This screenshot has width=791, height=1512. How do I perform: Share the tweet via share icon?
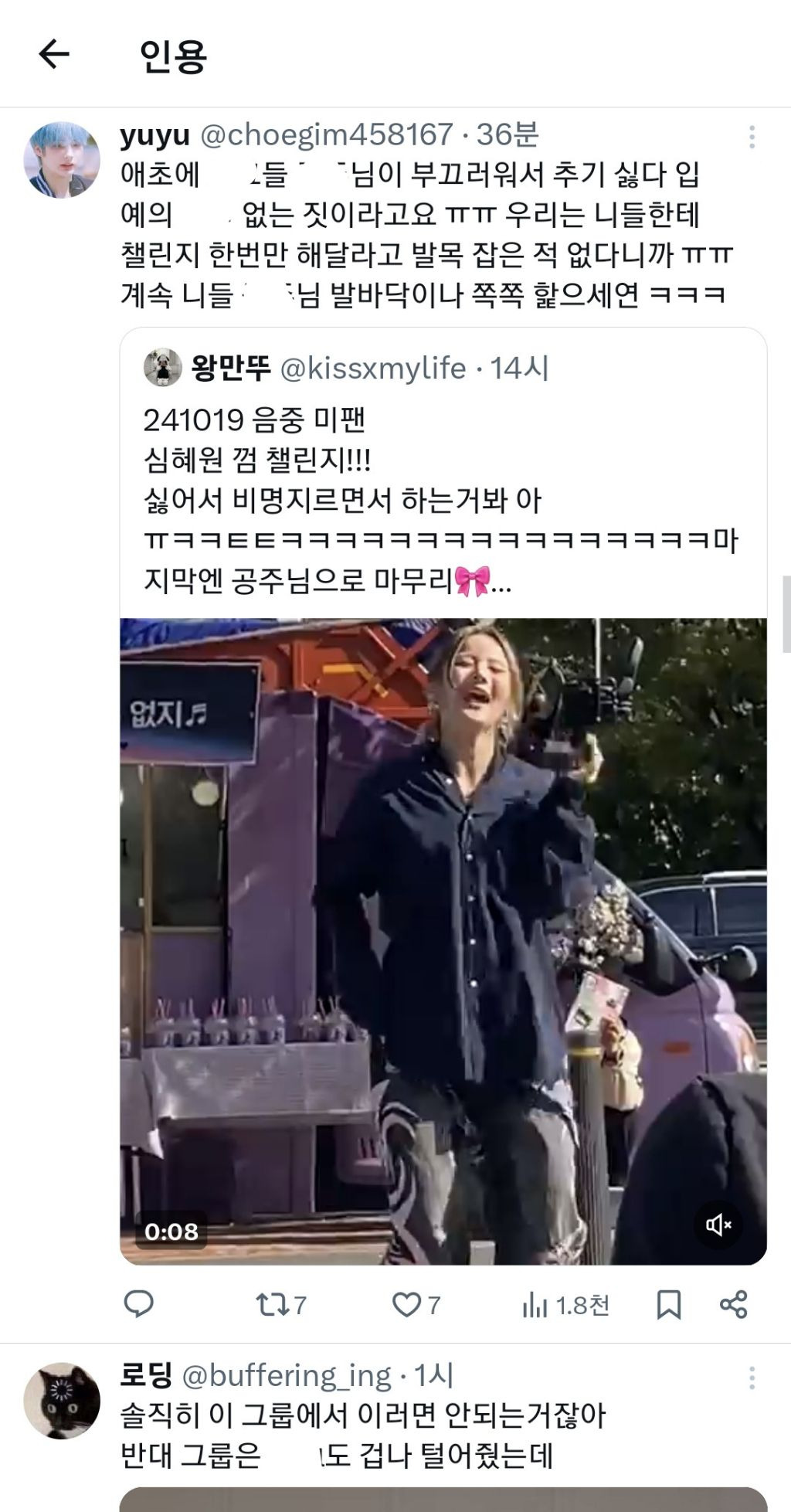click(733, 1305)
